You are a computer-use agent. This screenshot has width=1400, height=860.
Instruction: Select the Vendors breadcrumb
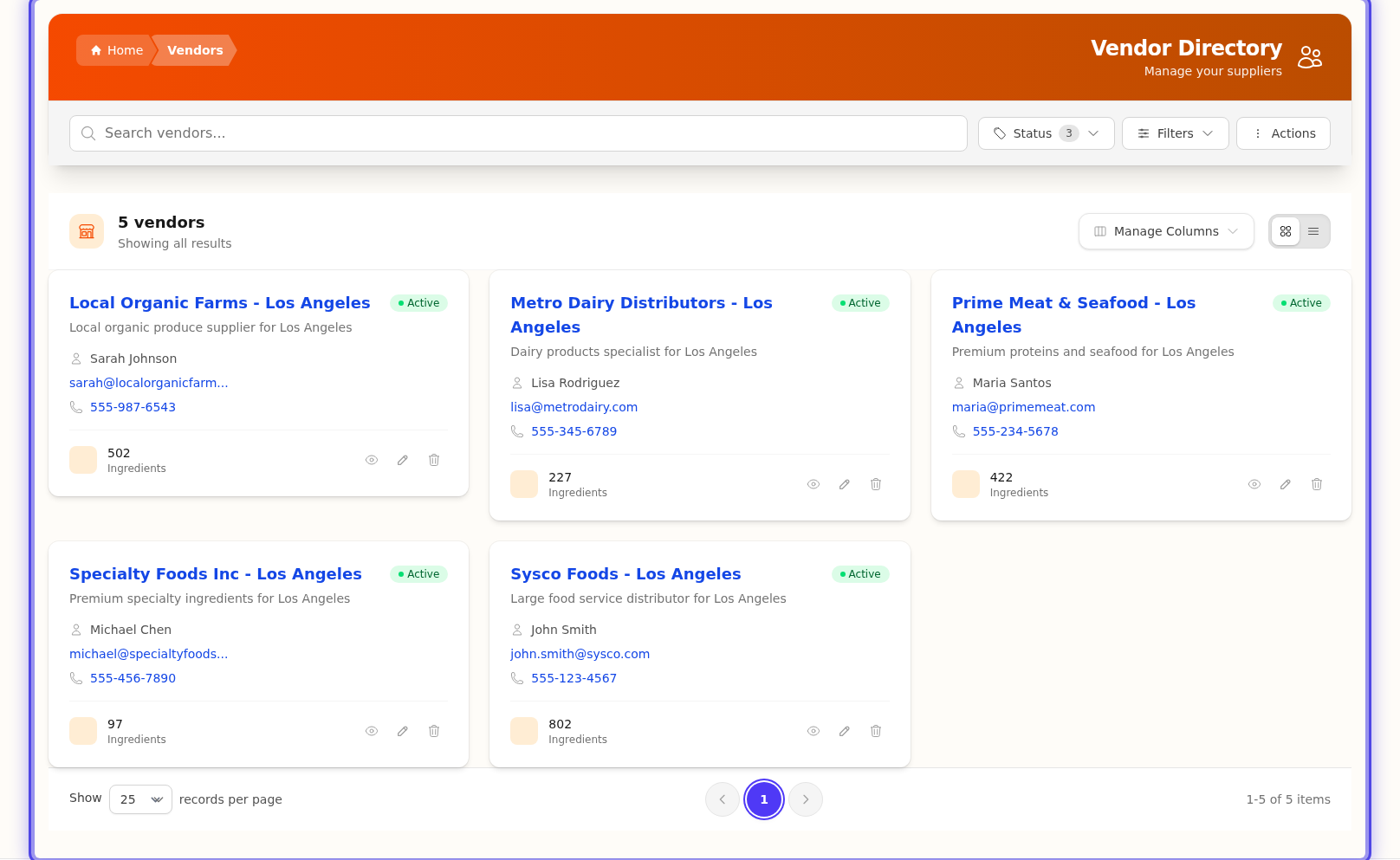pos(193,50)
